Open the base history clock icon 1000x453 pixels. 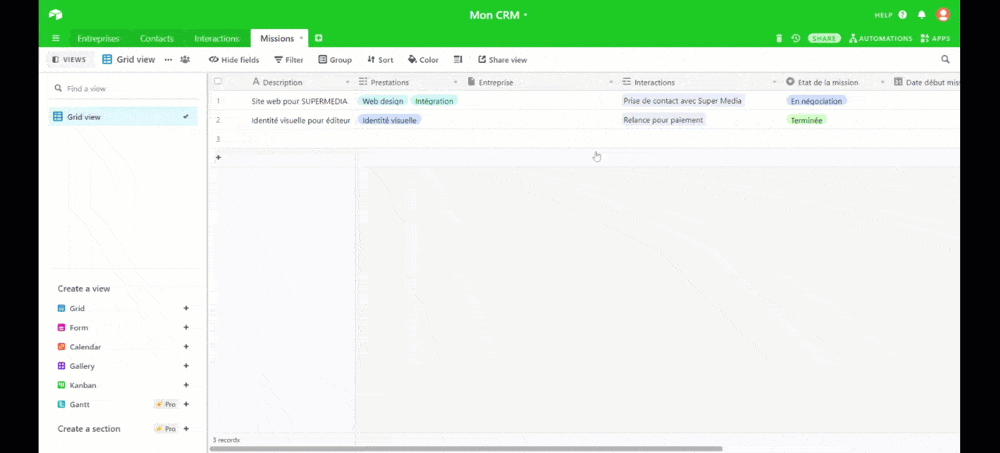click(x=796, y=38)
